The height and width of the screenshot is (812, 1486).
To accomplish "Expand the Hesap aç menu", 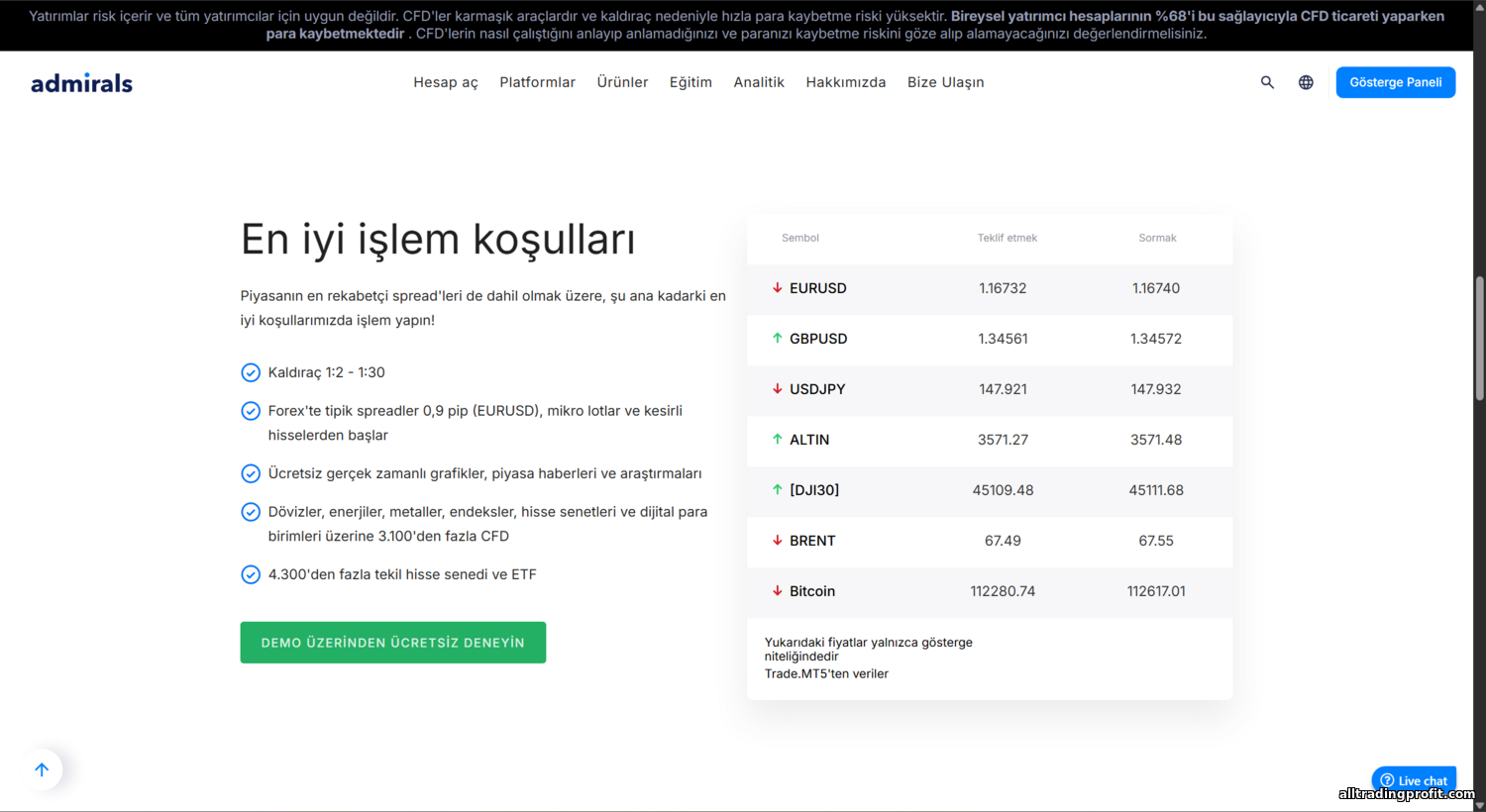I will point(445,82).
